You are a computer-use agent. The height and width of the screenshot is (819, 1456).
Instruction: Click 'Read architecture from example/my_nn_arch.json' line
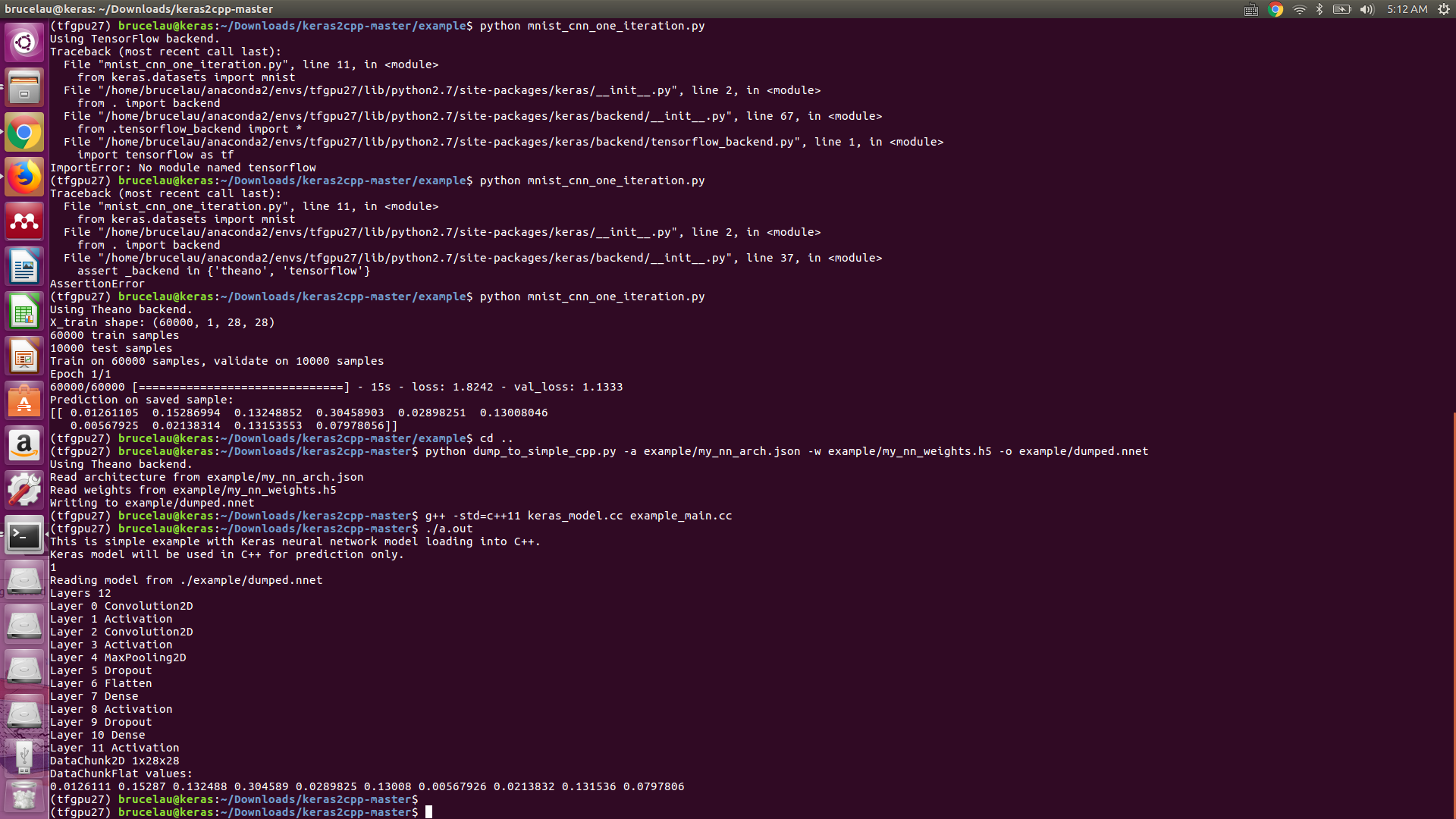point(206,477)
